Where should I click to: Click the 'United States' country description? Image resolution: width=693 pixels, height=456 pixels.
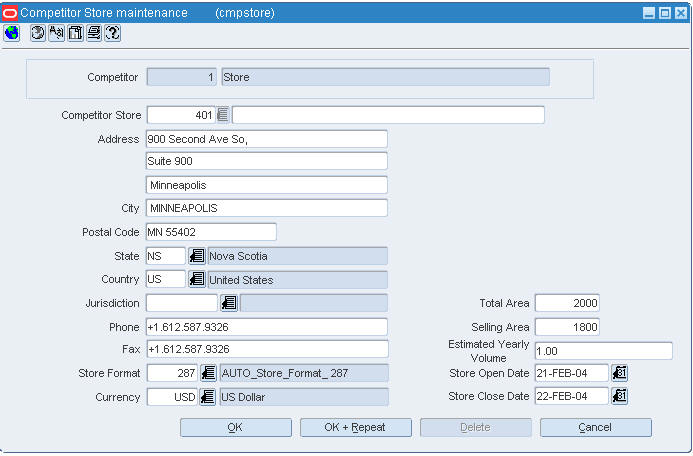(297, 280)
